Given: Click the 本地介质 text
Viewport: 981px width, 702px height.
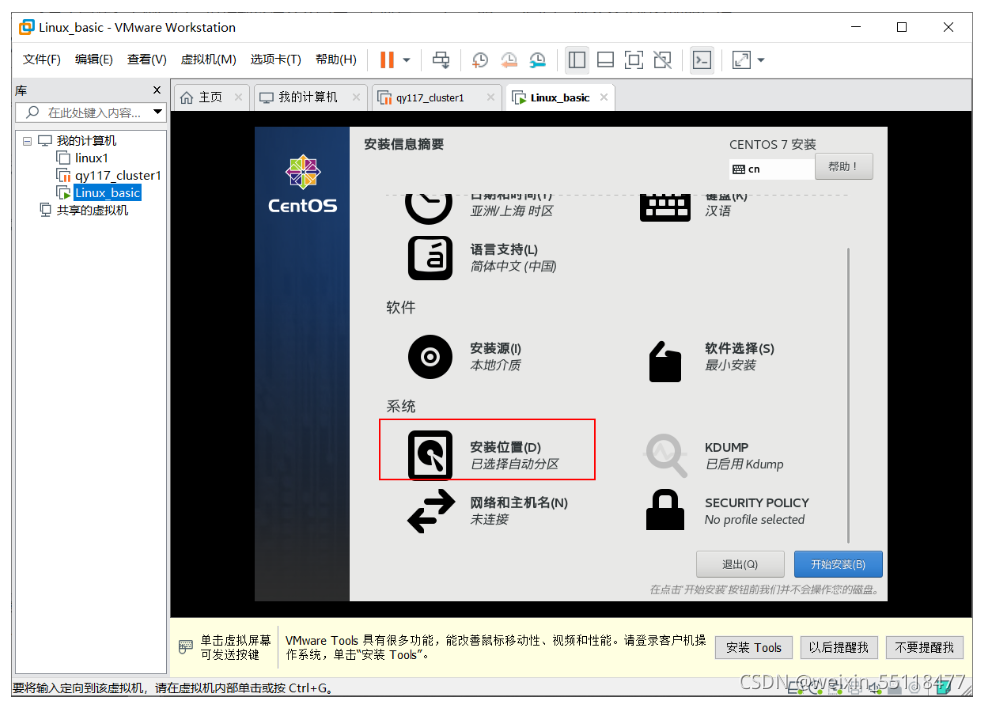Looking at the screenshot, I should (496, 365).
